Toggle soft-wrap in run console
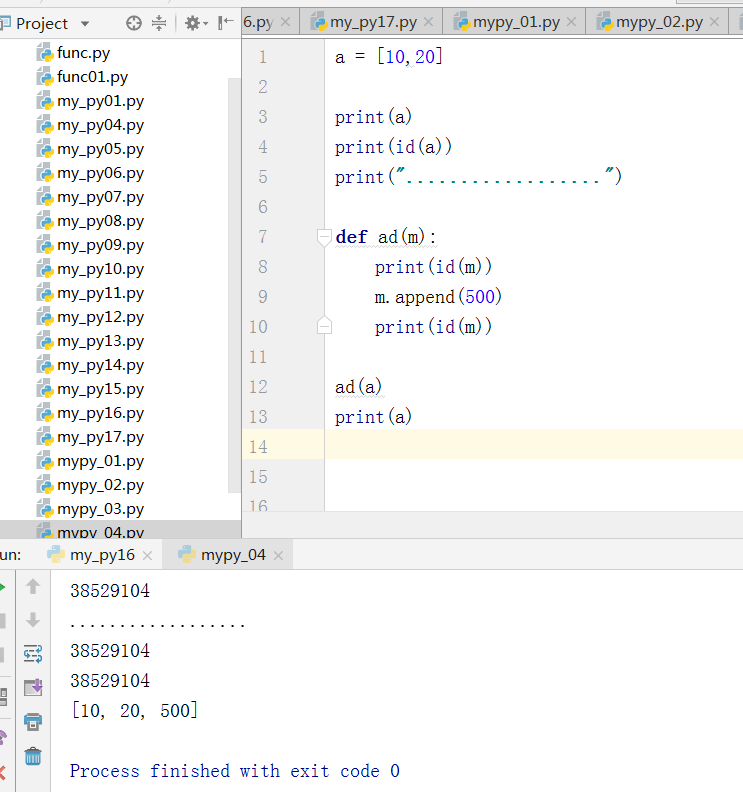This screenshot has height=792, width=743. click(33, 654)
